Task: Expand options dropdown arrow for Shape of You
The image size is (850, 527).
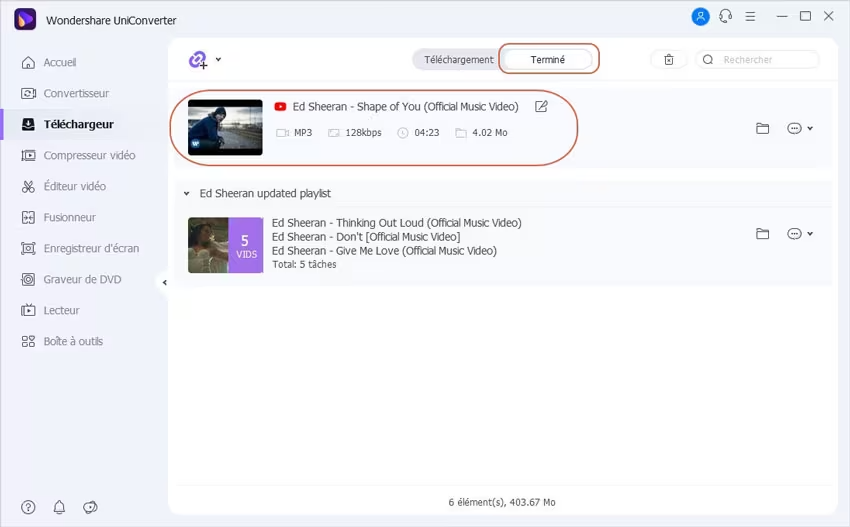Action: click(x=810, y=128)
